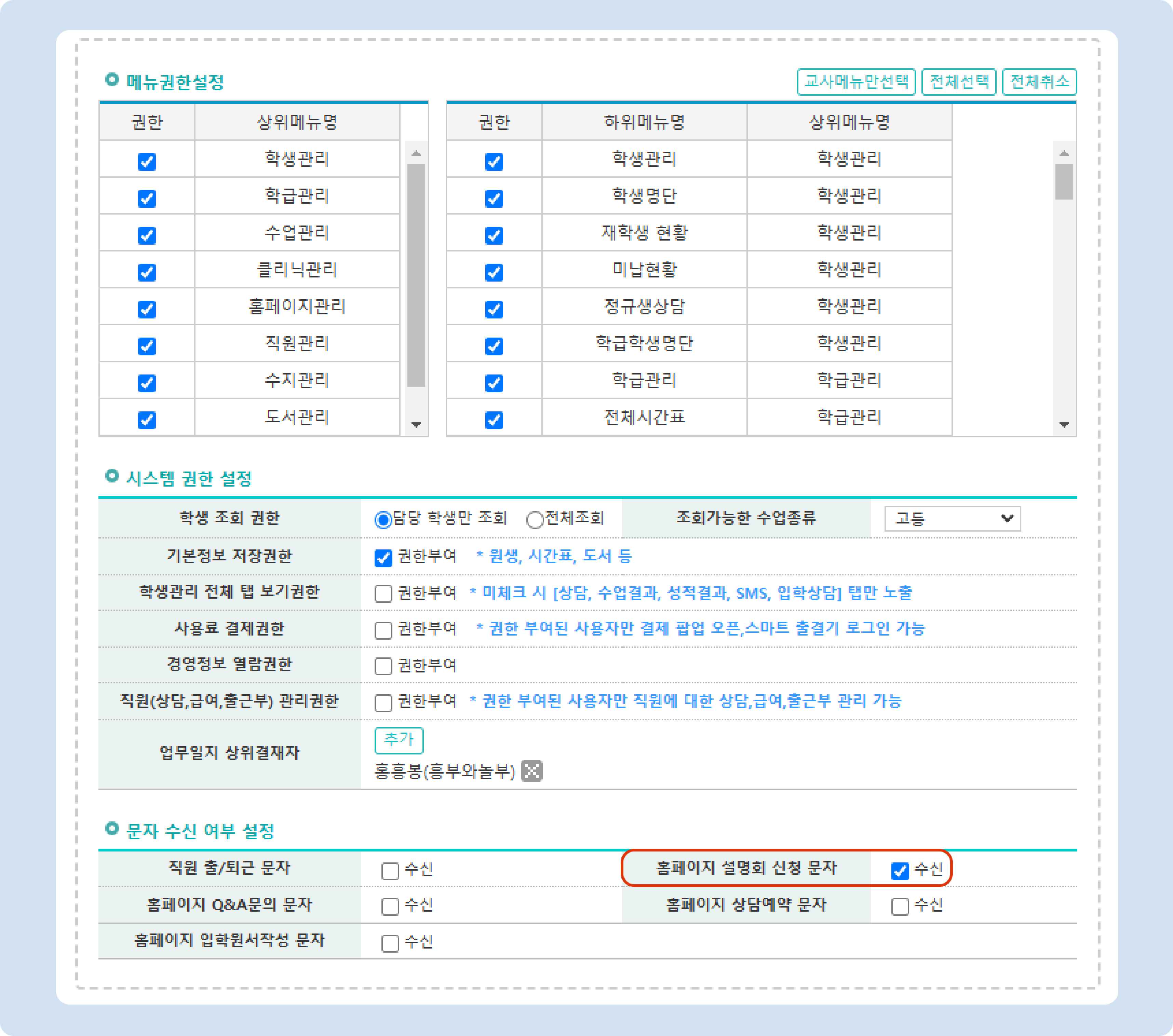Enable 직원 출/퇴근 문자 수신
This screenshot has height=1036, width=1173.
coord(390,871)
